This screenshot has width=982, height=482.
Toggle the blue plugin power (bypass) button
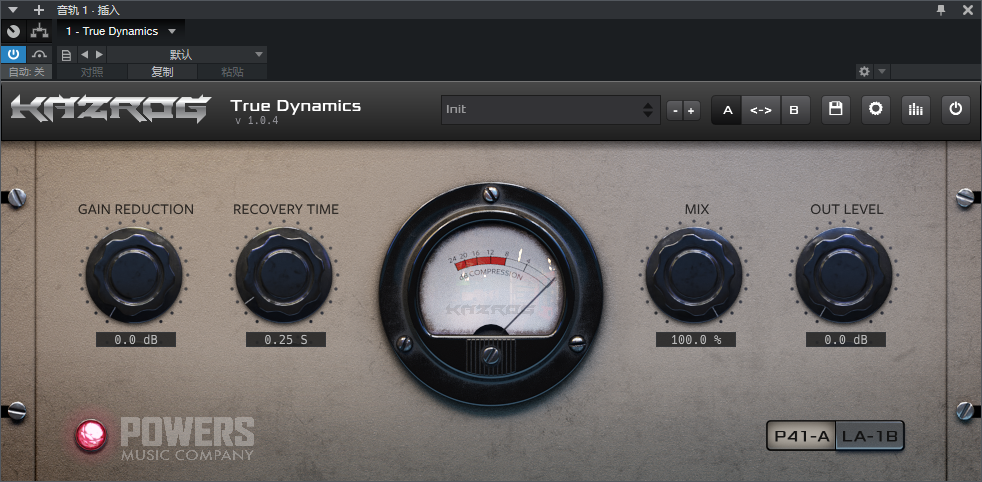point(13,54)
